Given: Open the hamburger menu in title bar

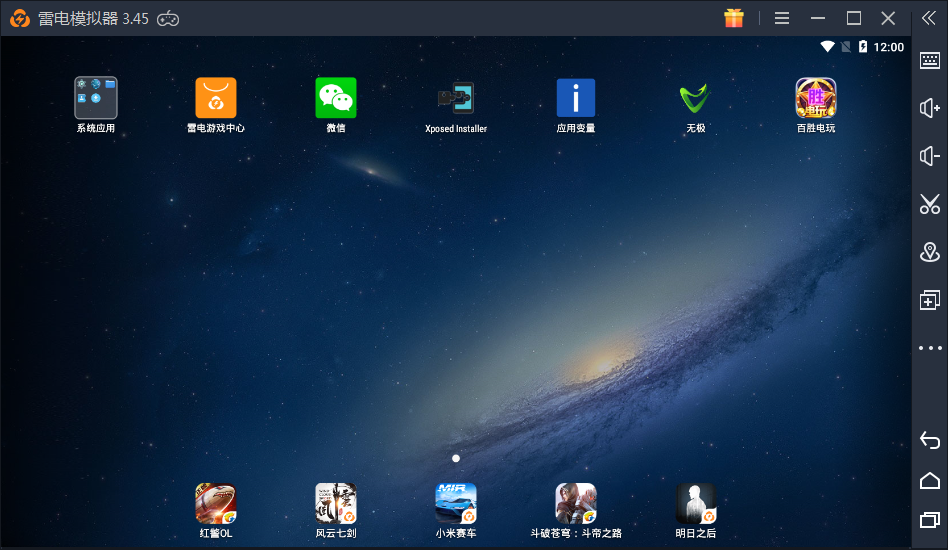Looking at the screenshot, I should click(782, 18).
